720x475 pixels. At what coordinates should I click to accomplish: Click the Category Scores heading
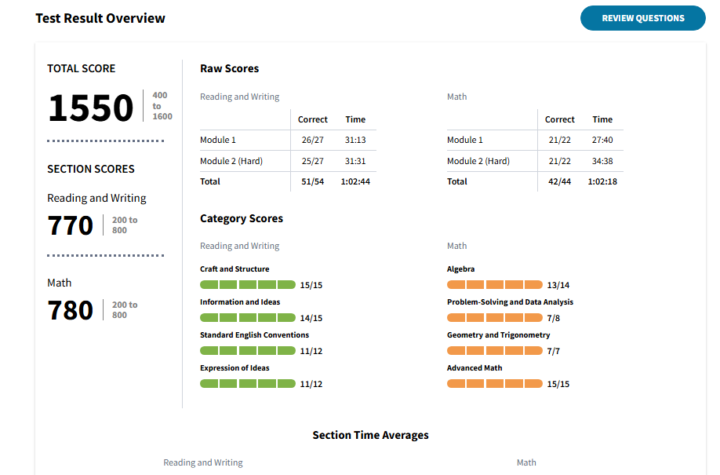point(241,218)
